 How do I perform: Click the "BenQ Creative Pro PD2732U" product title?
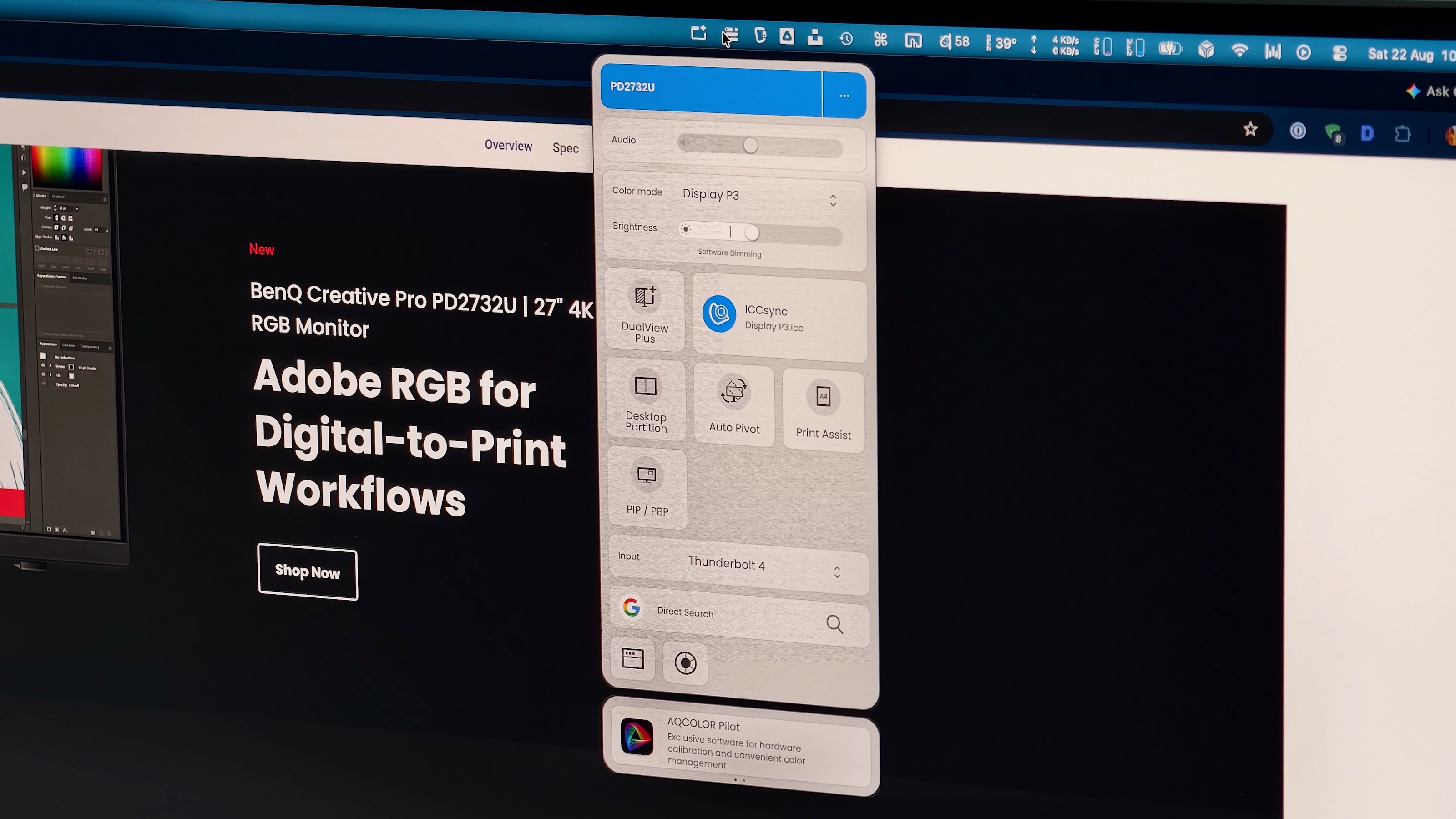384,298
